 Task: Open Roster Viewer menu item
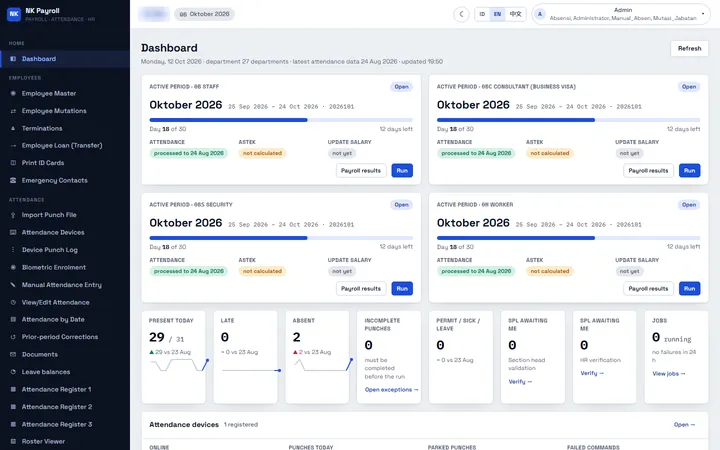pos(65,441)
